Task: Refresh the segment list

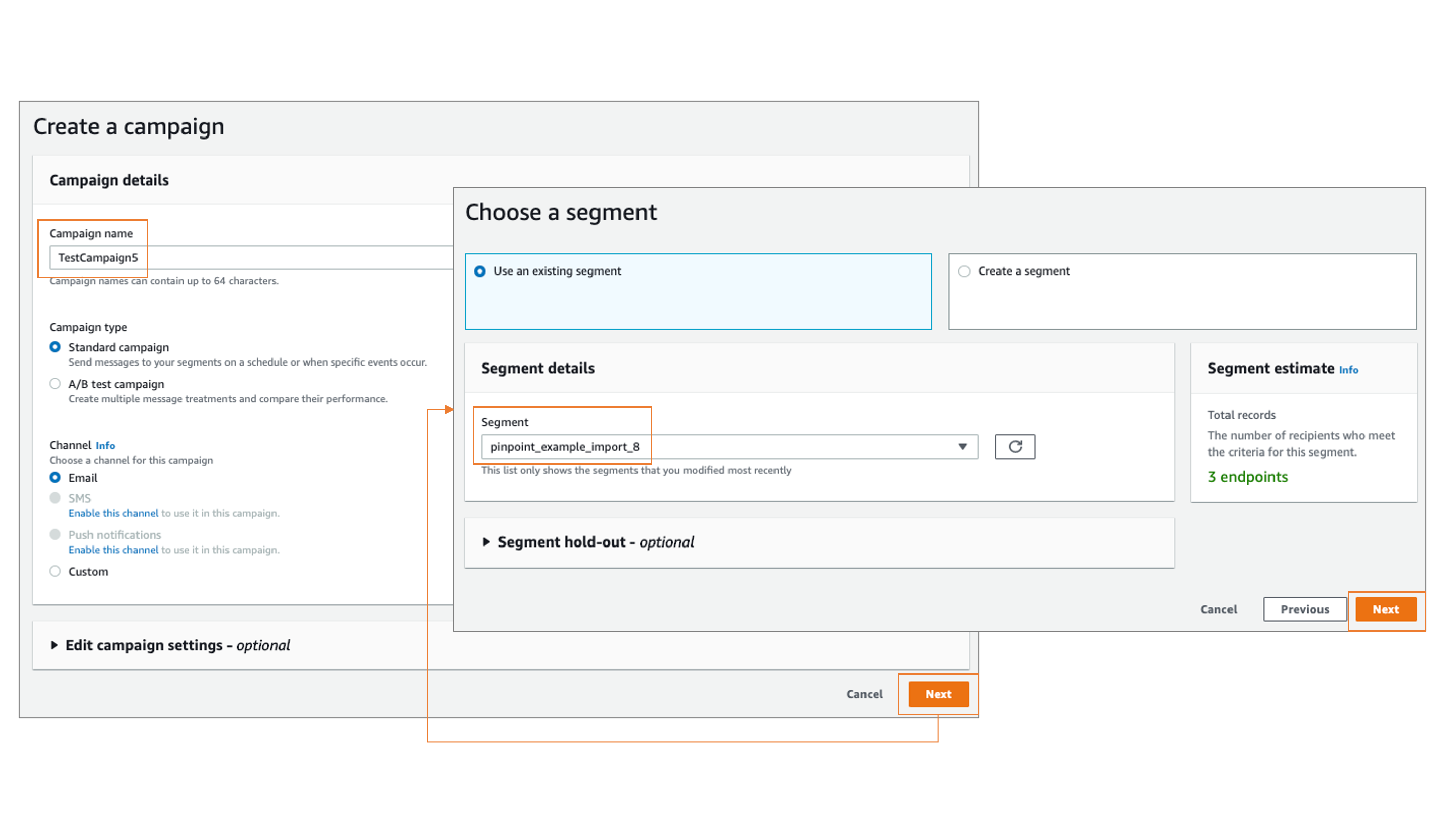Action: [1015, 446]
